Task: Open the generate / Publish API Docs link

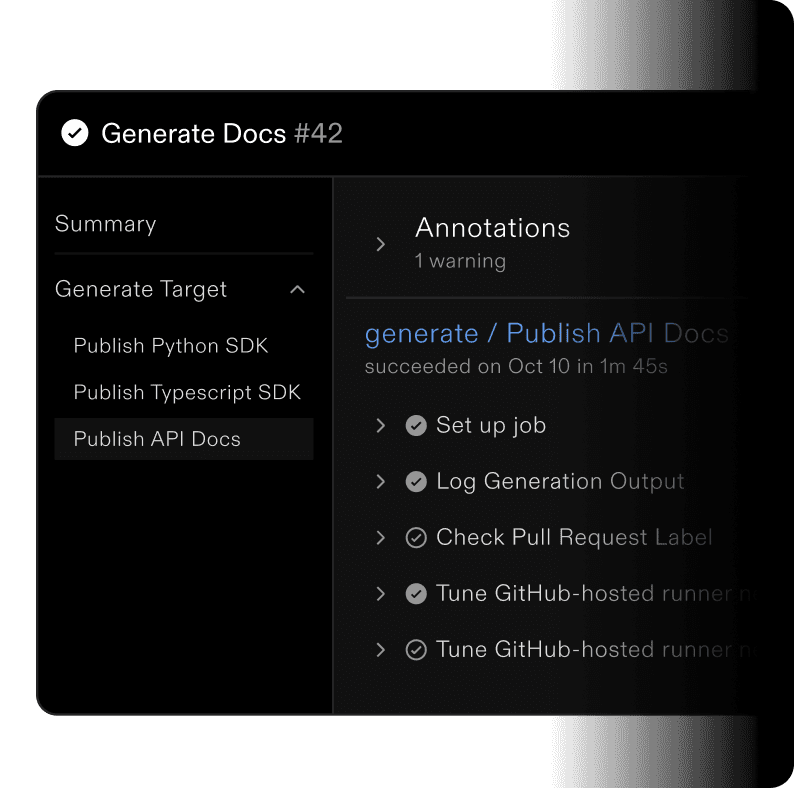Action: pos(546,333)
